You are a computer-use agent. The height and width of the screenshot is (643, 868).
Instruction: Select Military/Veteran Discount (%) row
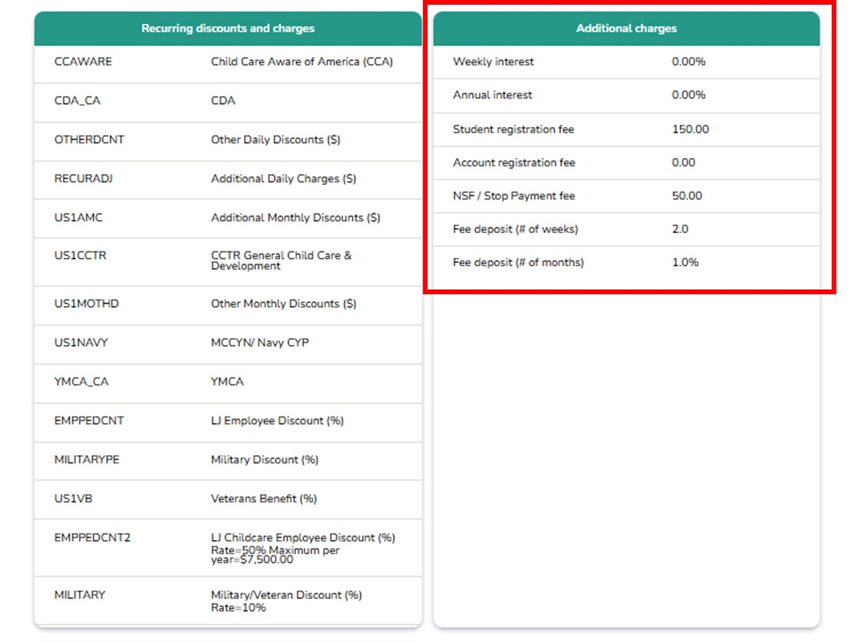pyautogui.click(x=228, y=601)
